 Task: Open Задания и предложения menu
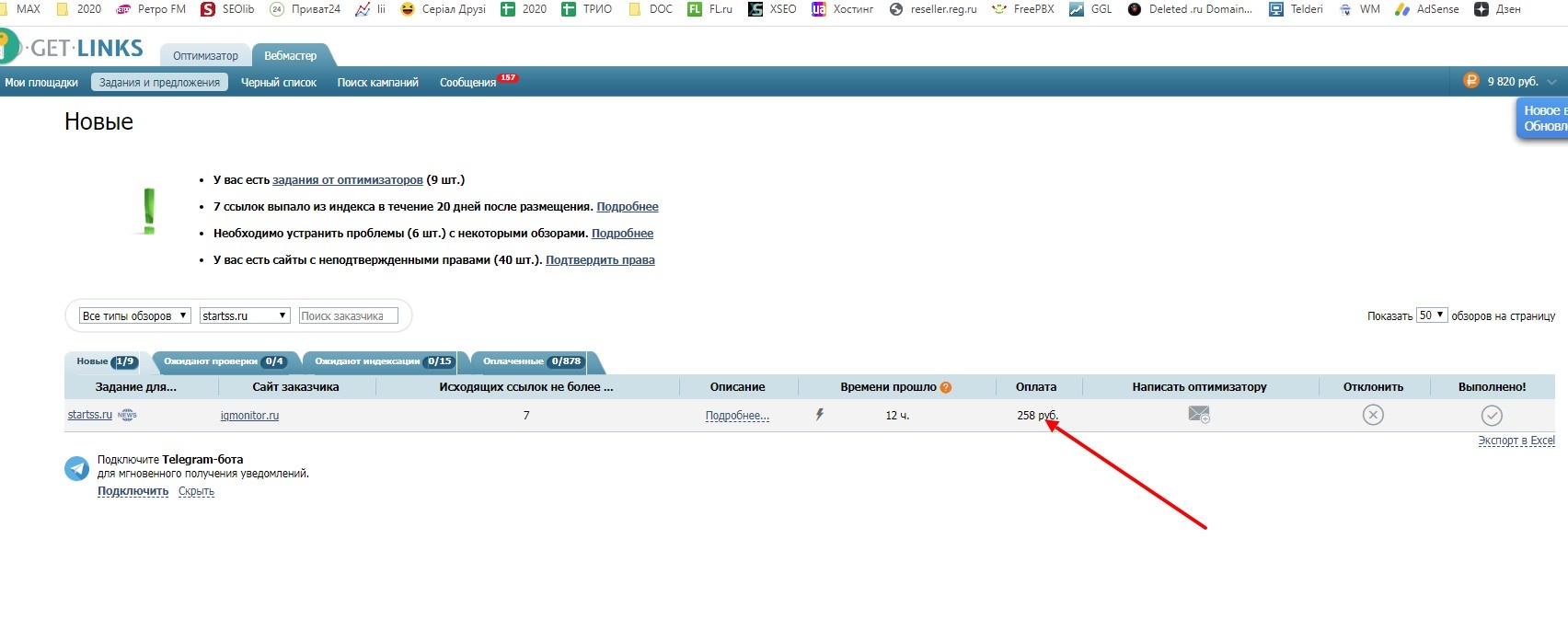159,82
